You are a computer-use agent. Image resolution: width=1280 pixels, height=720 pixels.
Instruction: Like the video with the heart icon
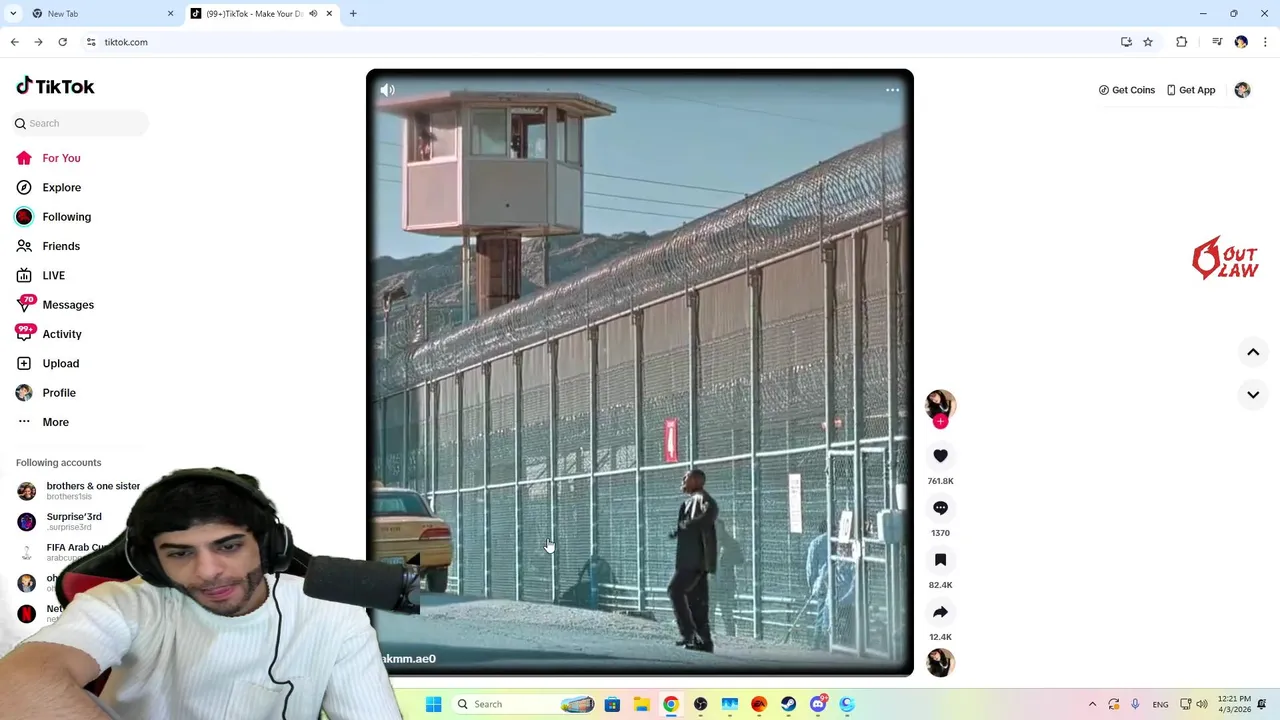(x=940, y=456)
